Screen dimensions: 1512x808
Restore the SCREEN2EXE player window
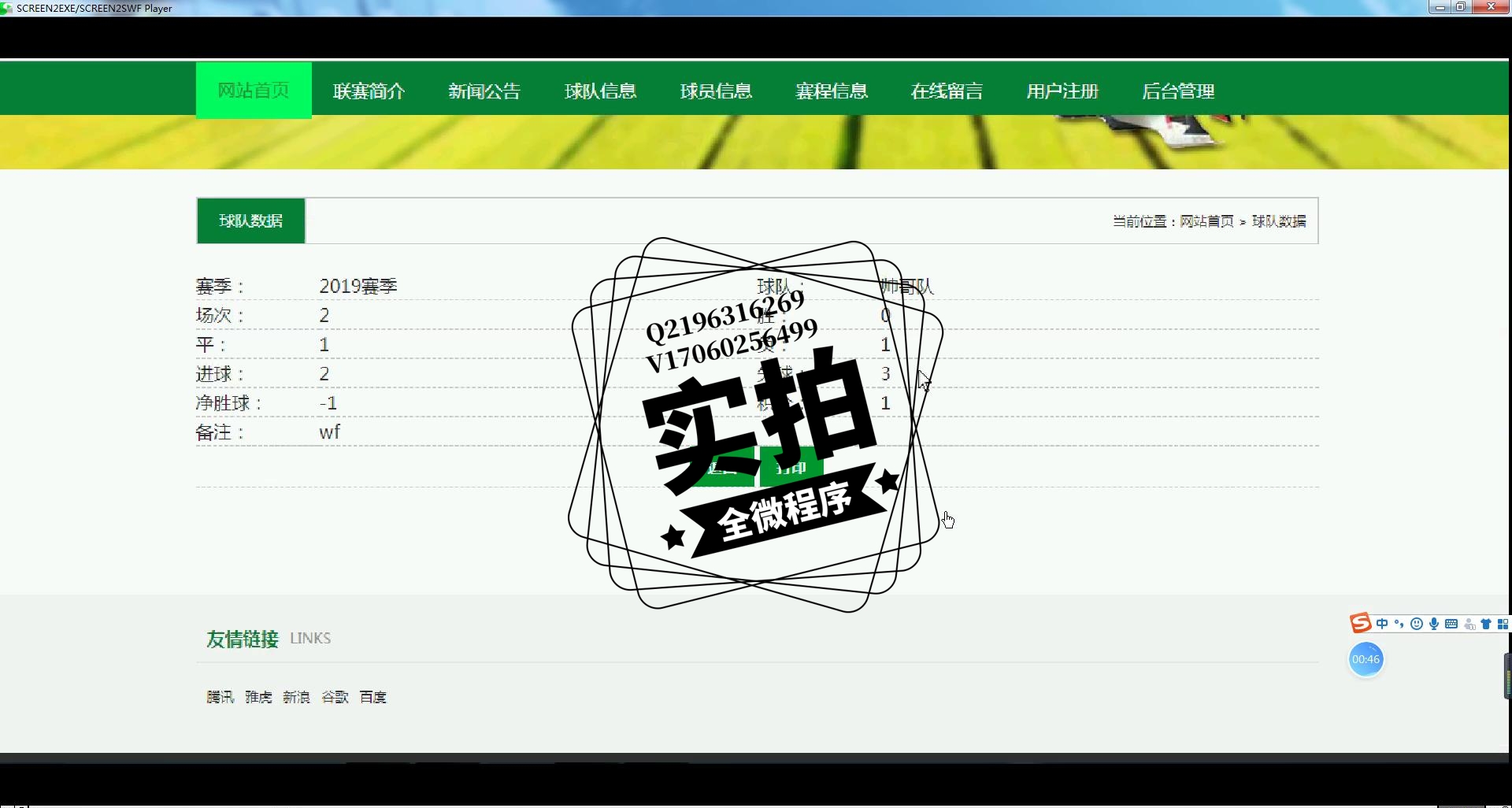tap(1460, 7)
